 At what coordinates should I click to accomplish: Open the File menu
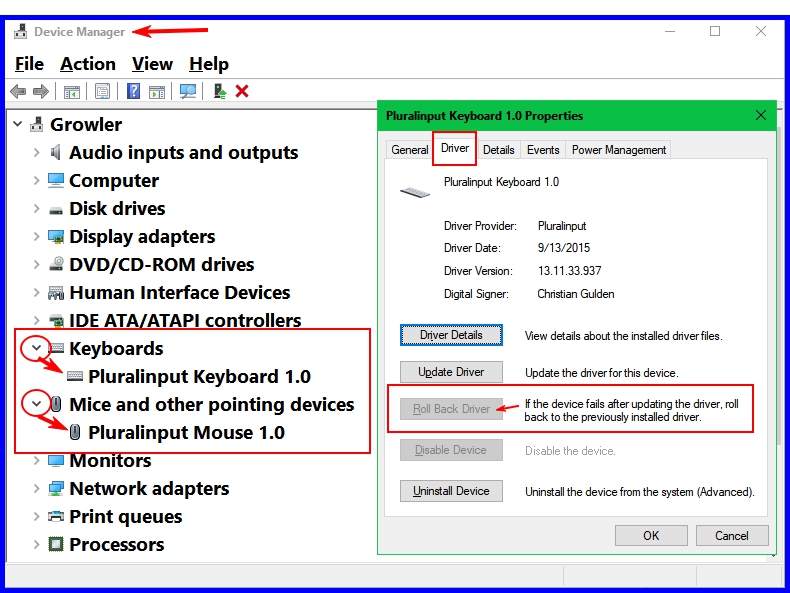pos(29,64)
